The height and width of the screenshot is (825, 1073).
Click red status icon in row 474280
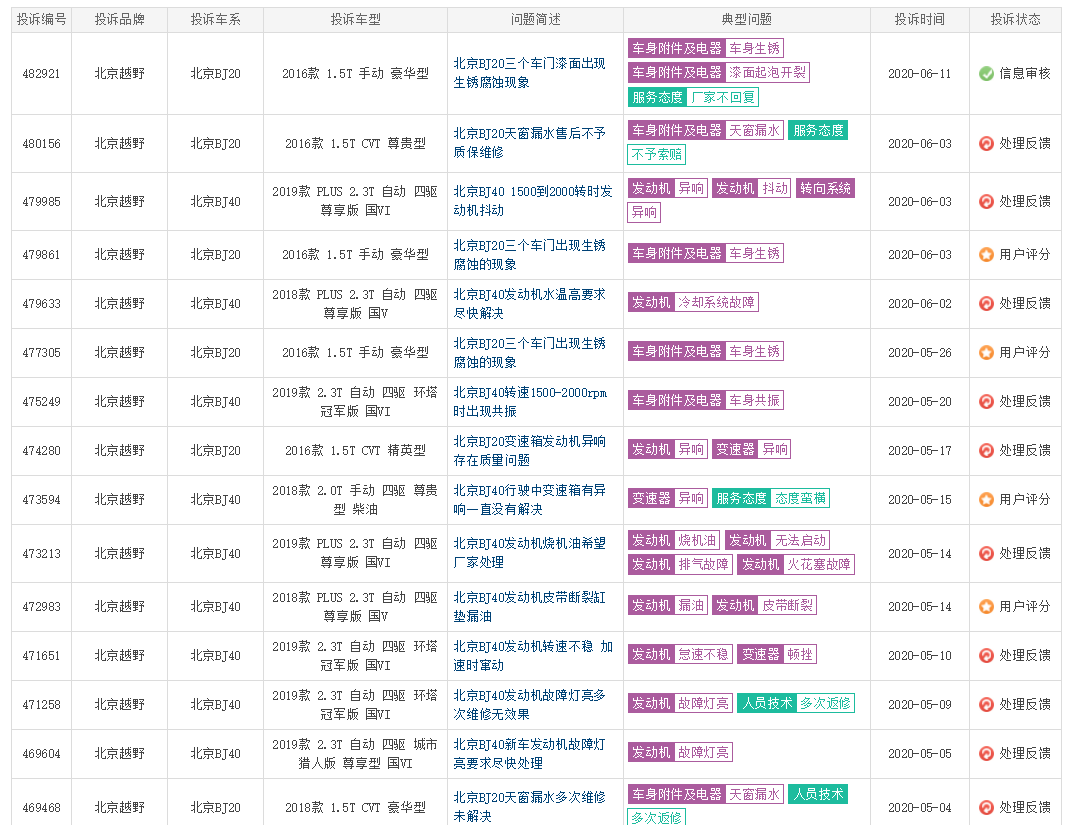[x=986, y=451]
